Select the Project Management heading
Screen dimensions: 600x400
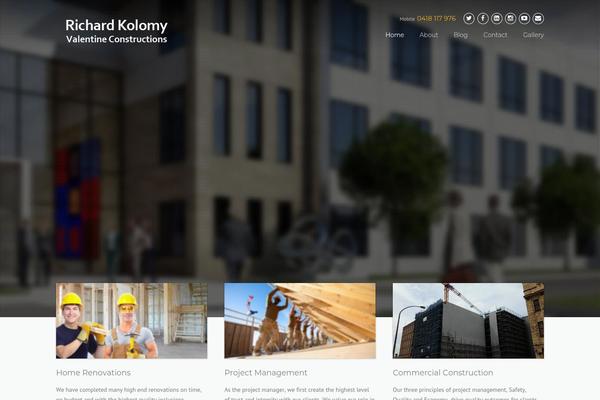[266, 372]
